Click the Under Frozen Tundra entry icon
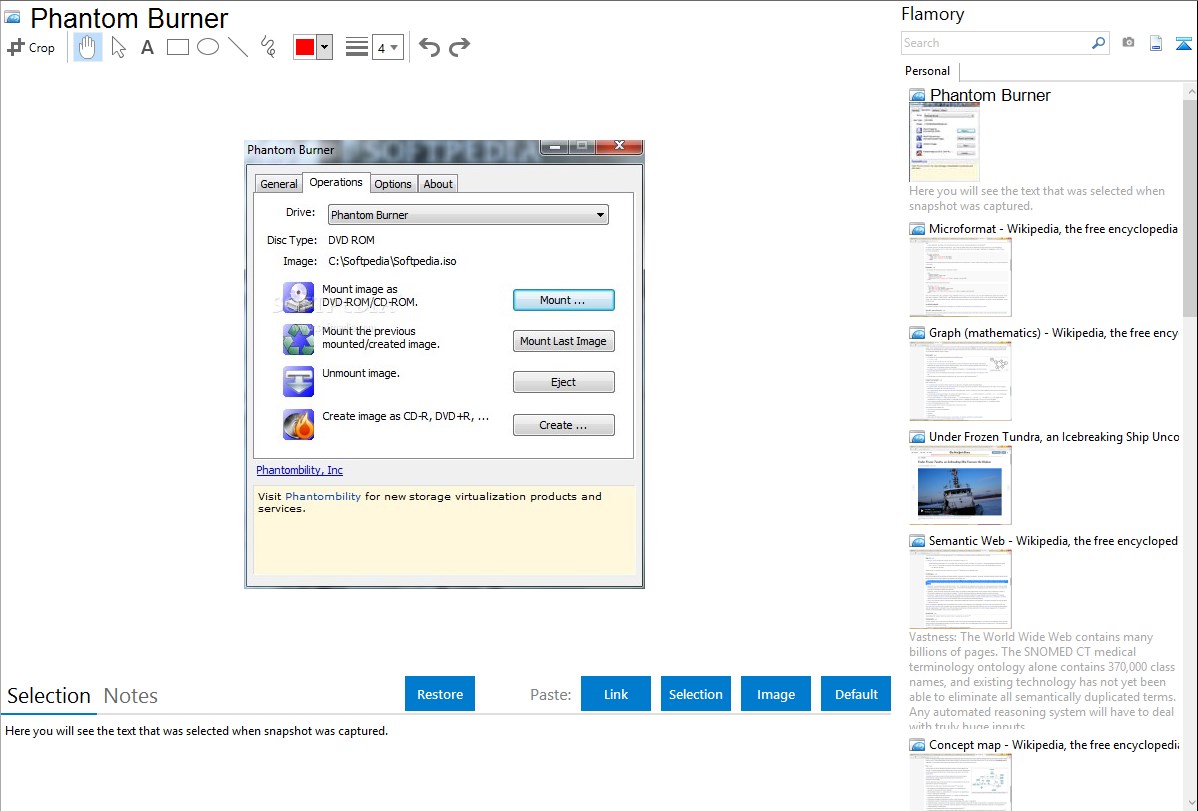1198x811 pixels. point(918,437)
